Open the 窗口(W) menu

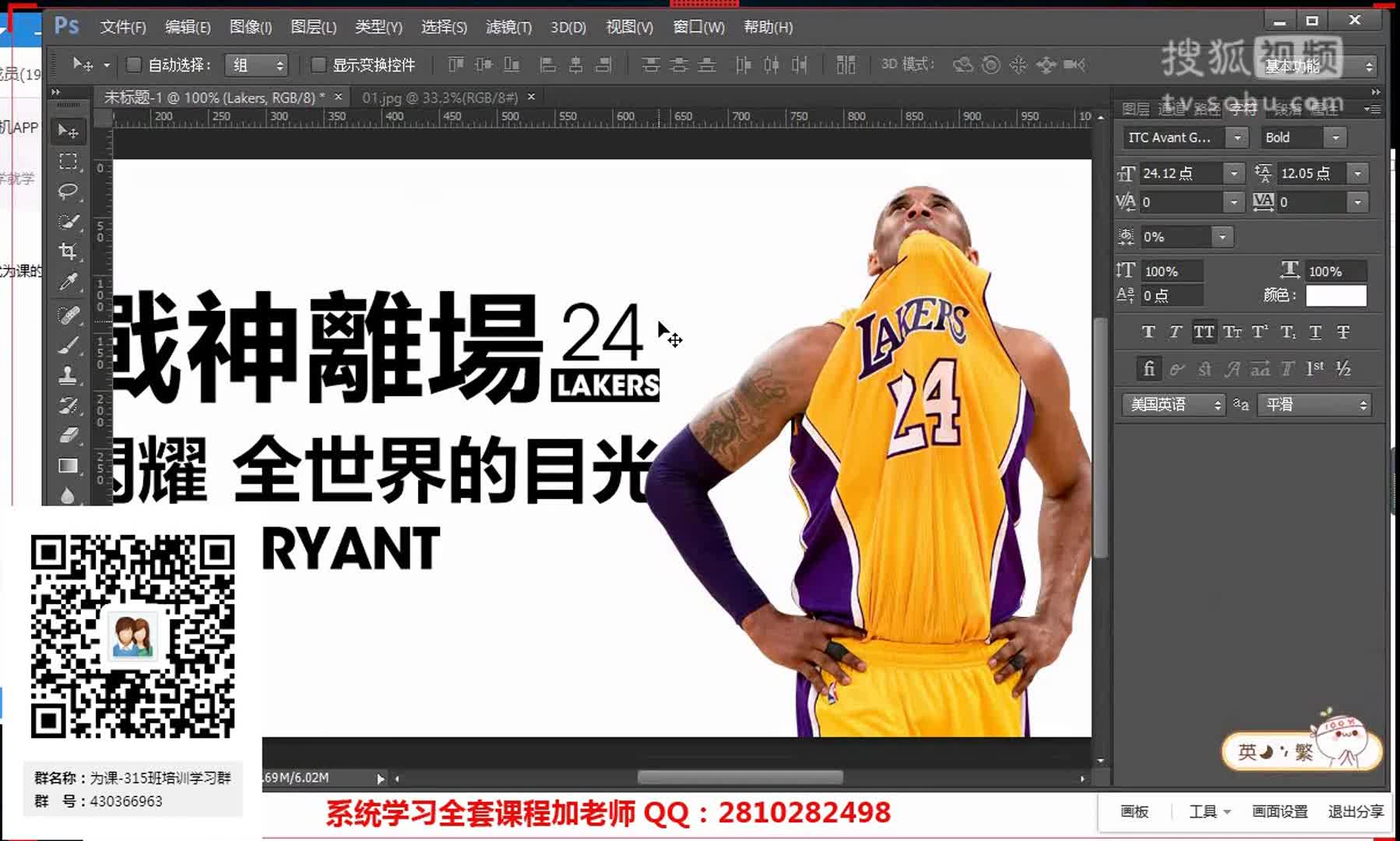tap(699, 27)
